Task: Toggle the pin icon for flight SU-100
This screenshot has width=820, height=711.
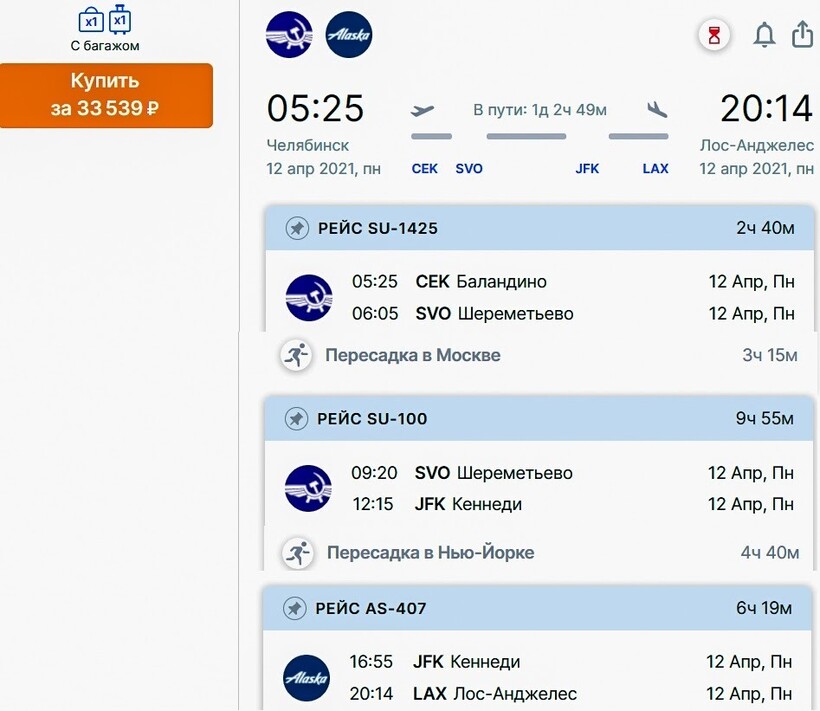Action: click(296, 419)
